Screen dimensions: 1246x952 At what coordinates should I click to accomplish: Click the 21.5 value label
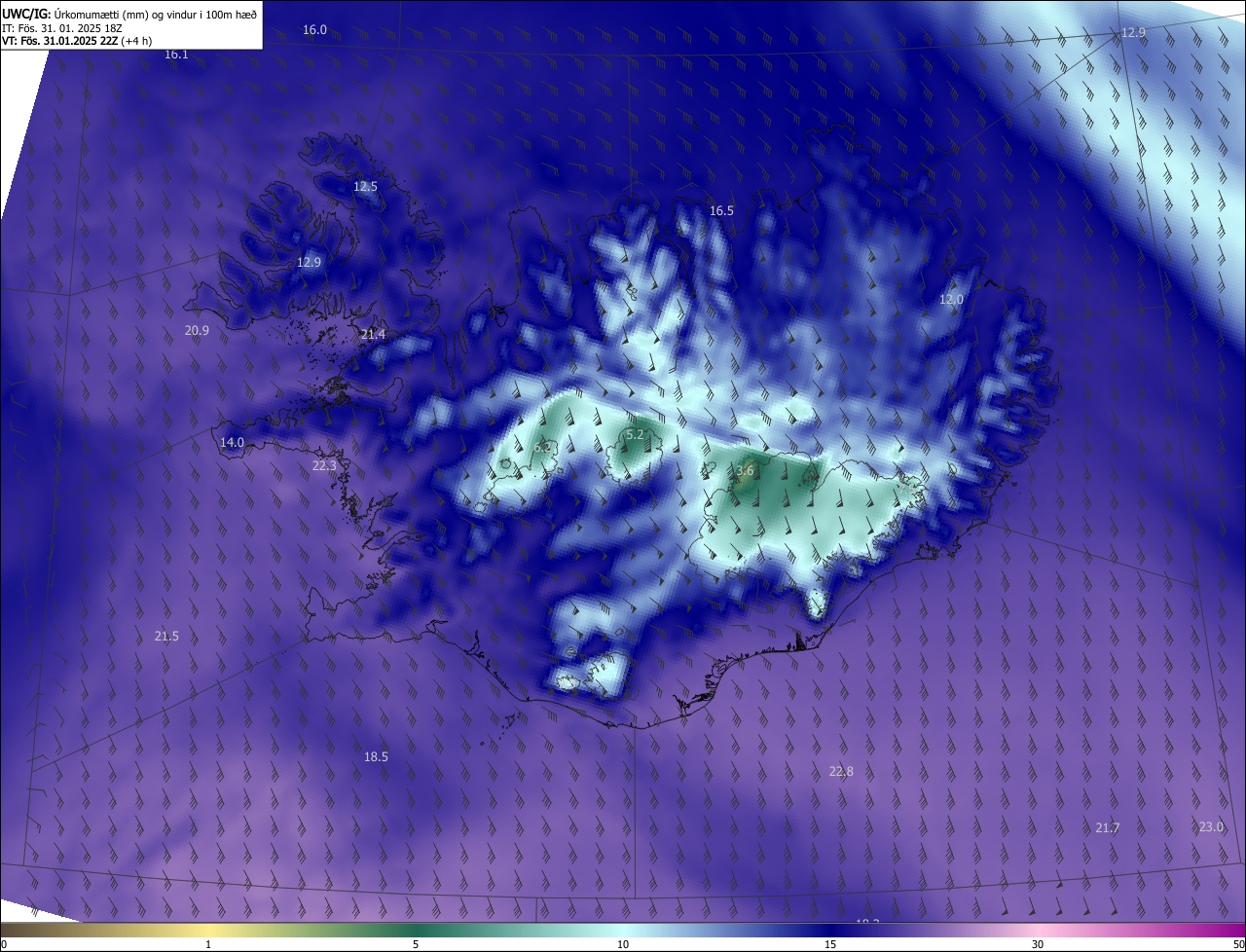click(166, 637)
